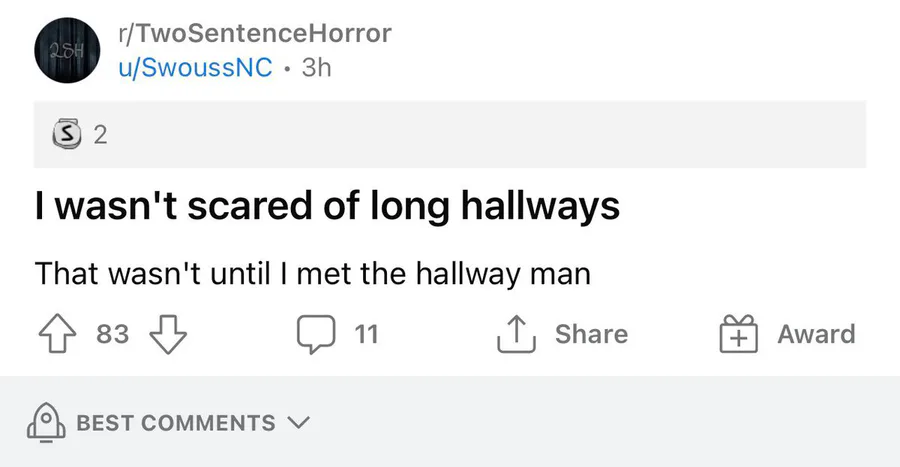The image size is (900, 467).
Task: Click the post body about the hallway man
Action: point(312,273)
